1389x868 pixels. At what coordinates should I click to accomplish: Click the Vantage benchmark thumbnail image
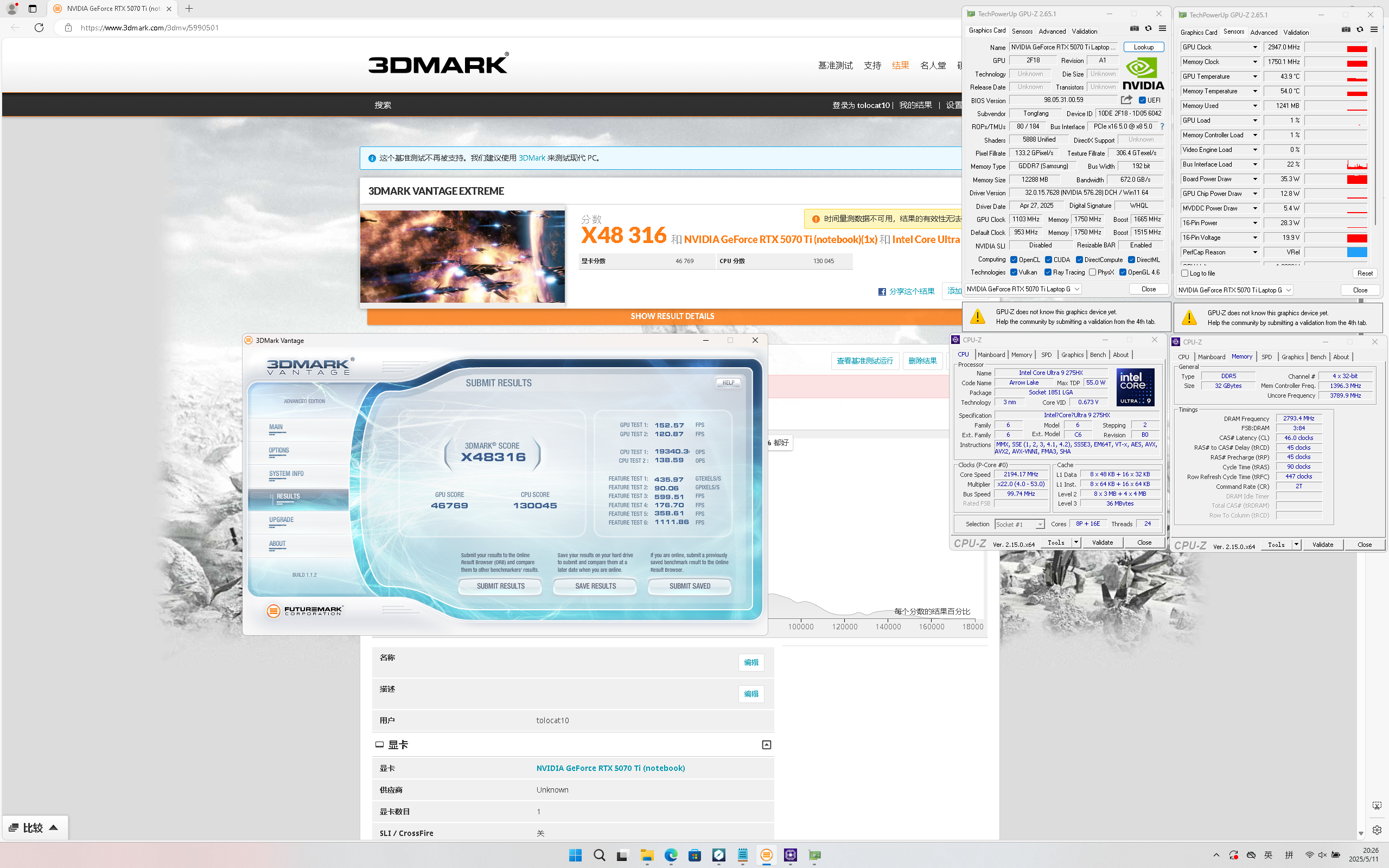tap(462, 256)
